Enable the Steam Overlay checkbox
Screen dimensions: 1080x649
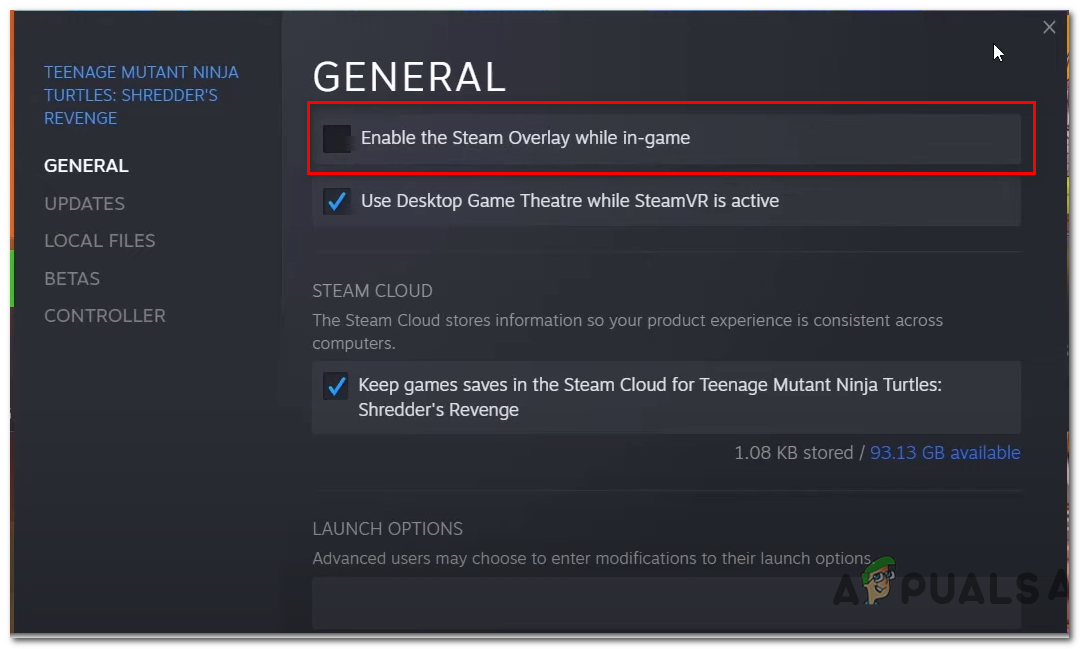336,139
